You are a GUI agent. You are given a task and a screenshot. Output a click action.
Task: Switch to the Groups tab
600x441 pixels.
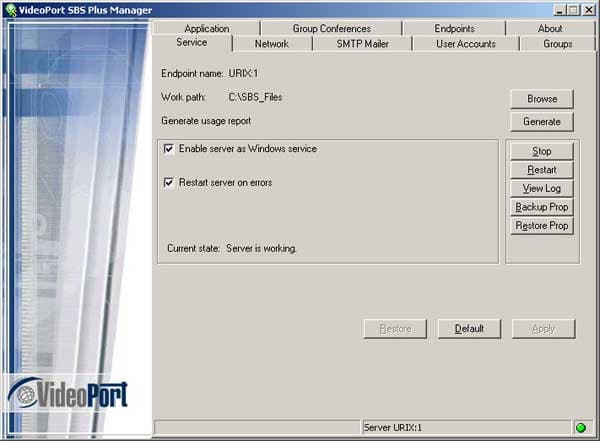(558, 44)
